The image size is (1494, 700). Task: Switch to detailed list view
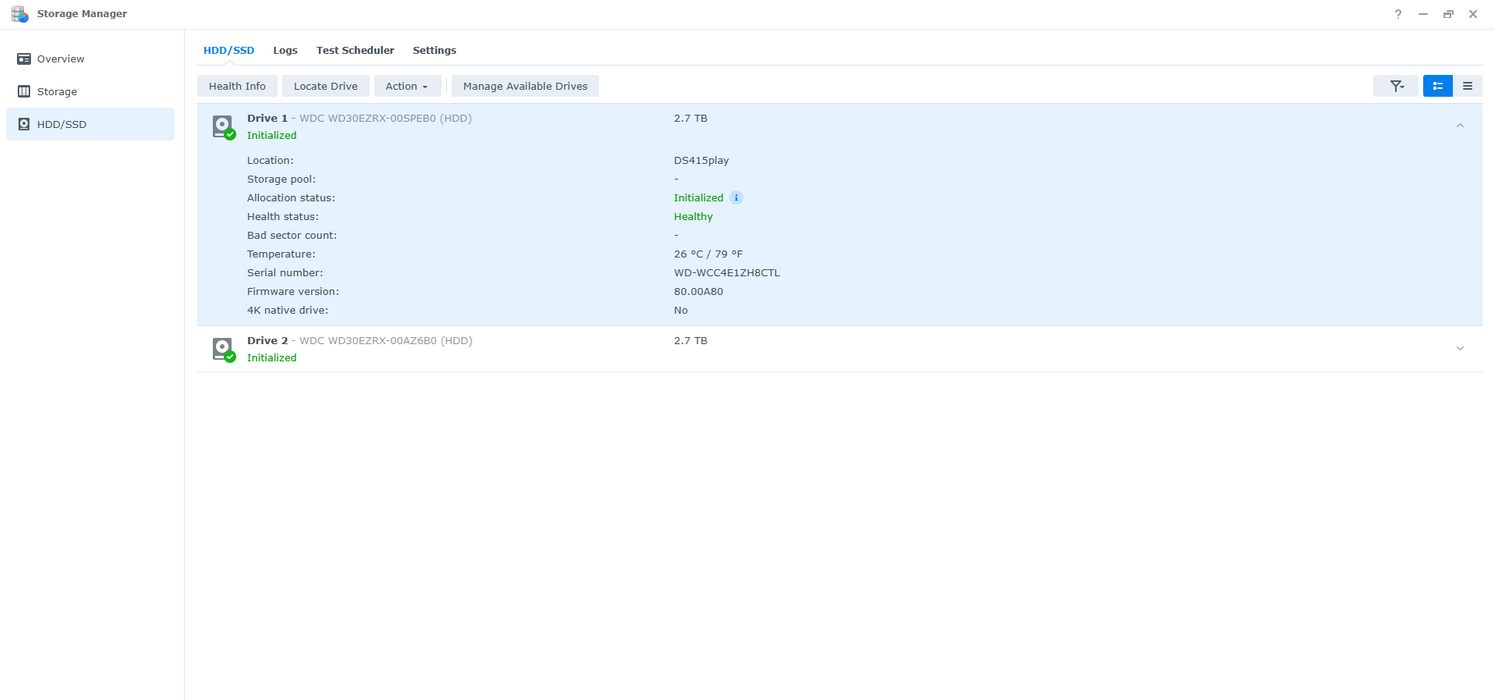(1438, 86)
